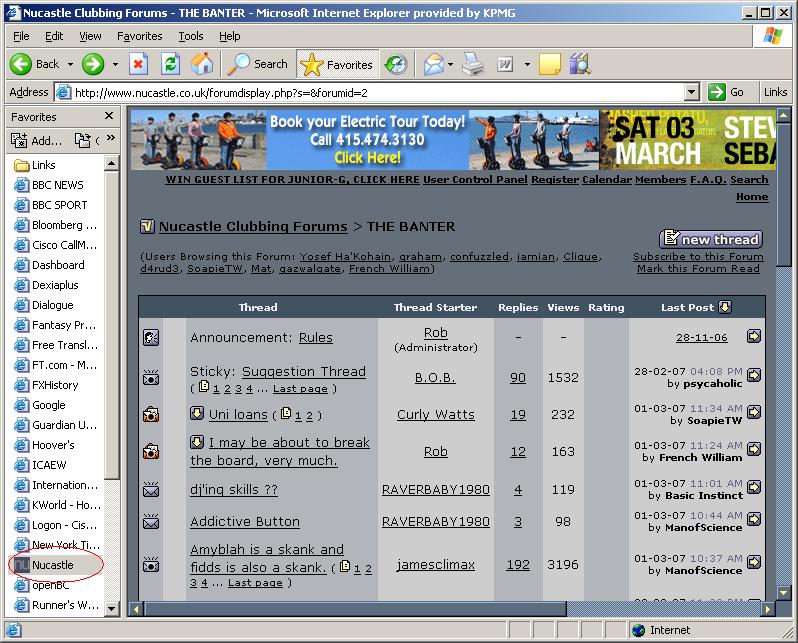
Task: Expand the address bar URL dropdown
Action: [x=691, y=92]
